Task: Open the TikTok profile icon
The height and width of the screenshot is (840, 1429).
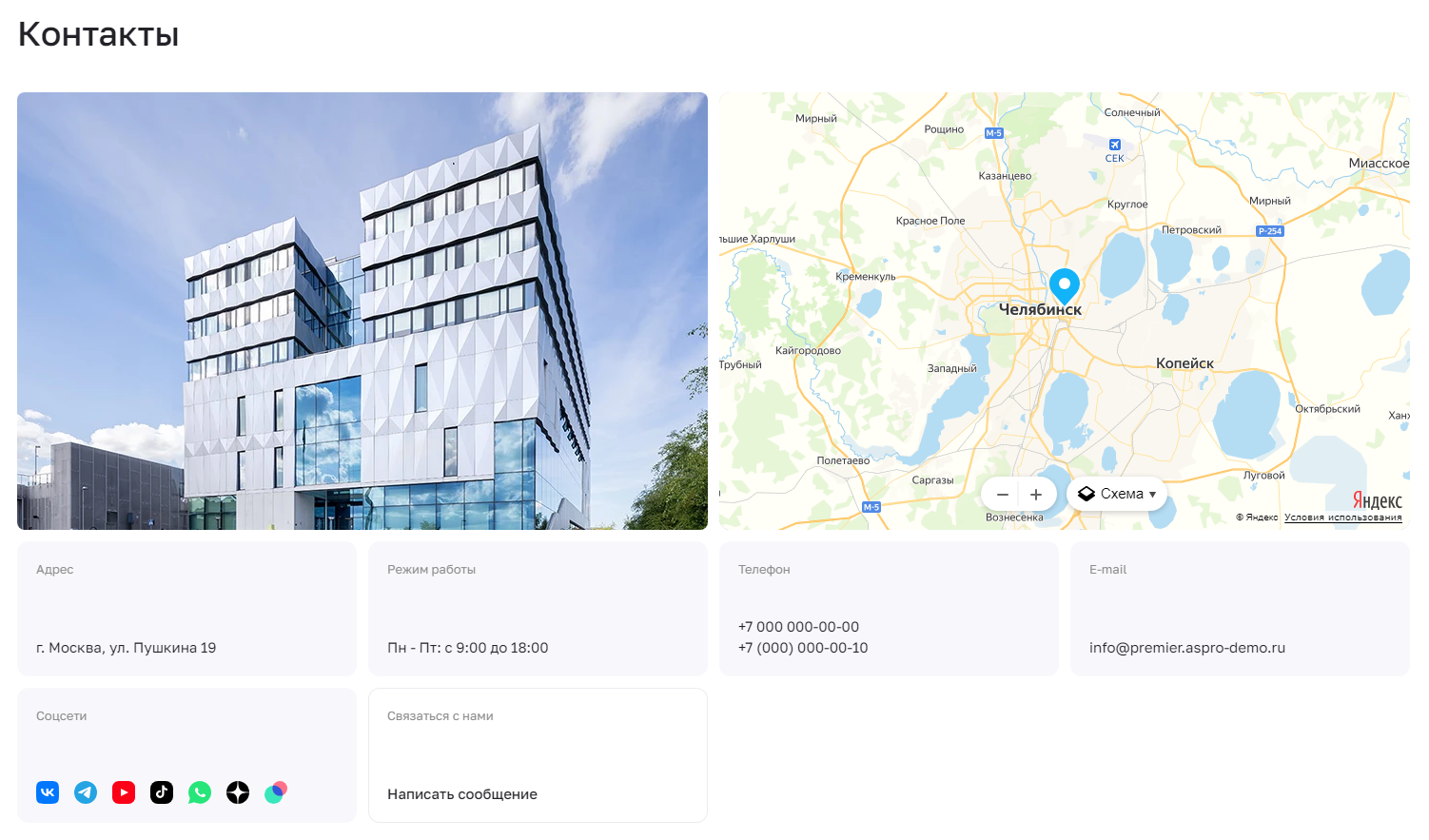Action: [162, 792]
